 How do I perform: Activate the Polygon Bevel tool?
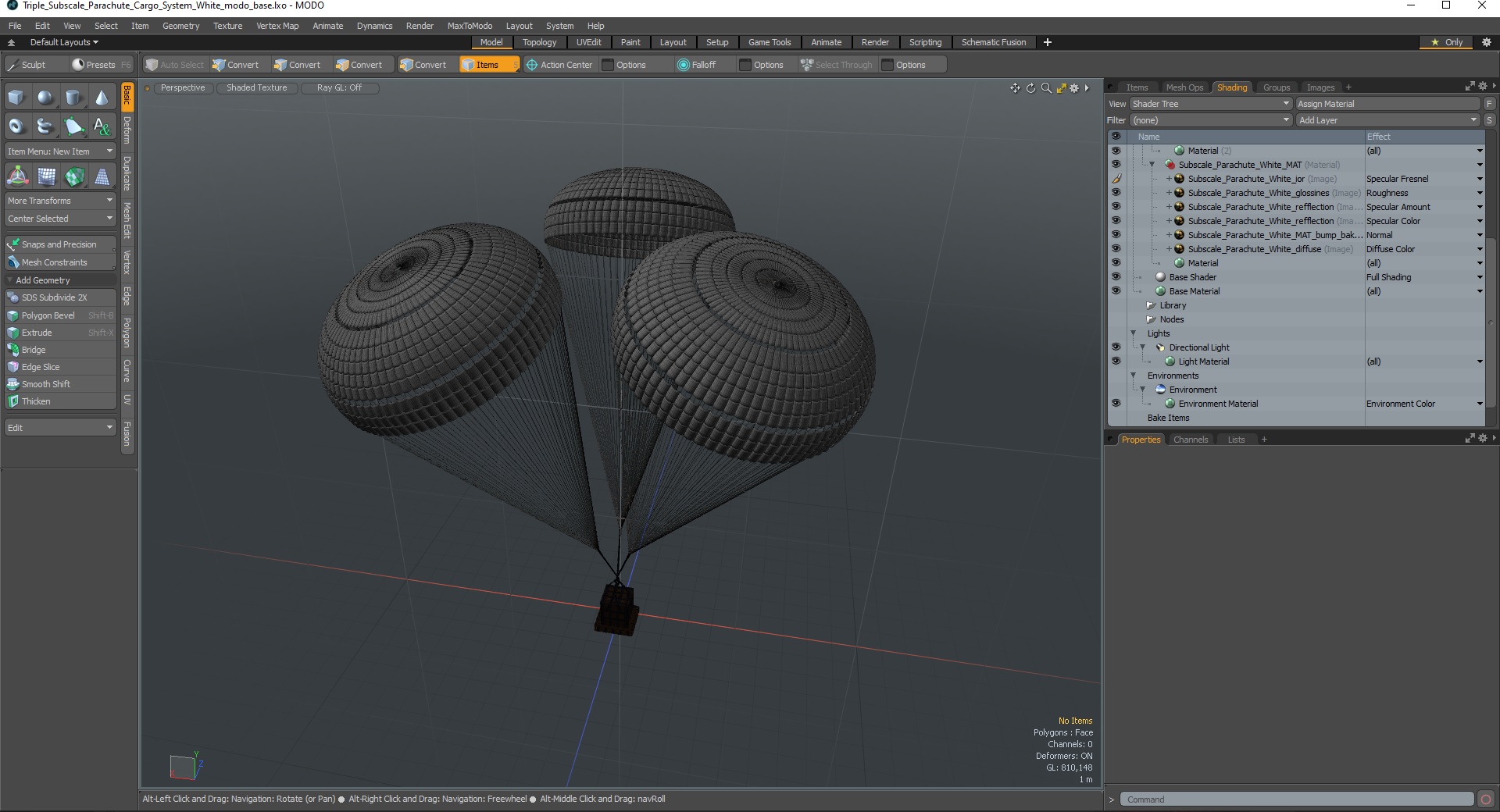coord(60,315)
